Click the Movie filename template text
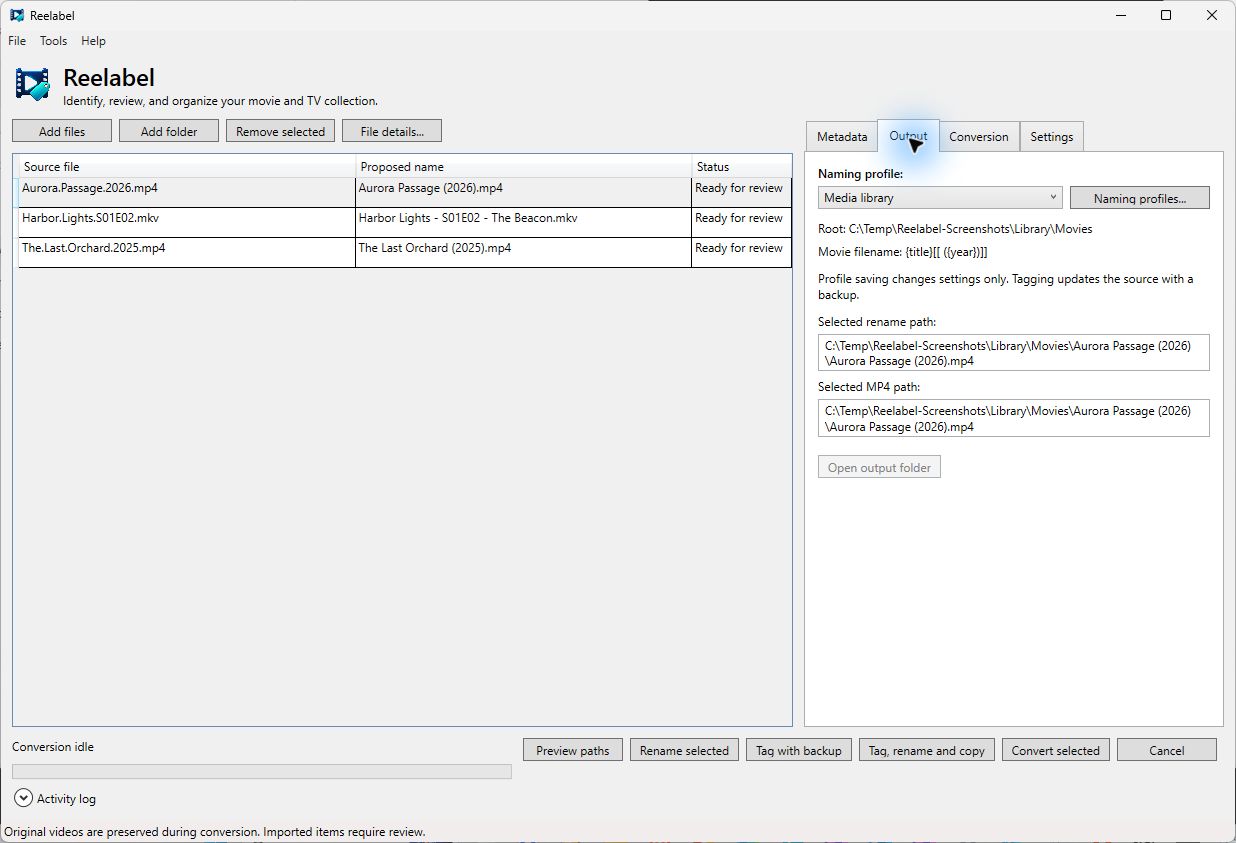This screenshot has height=843, width=1236. tap(902, 252)
